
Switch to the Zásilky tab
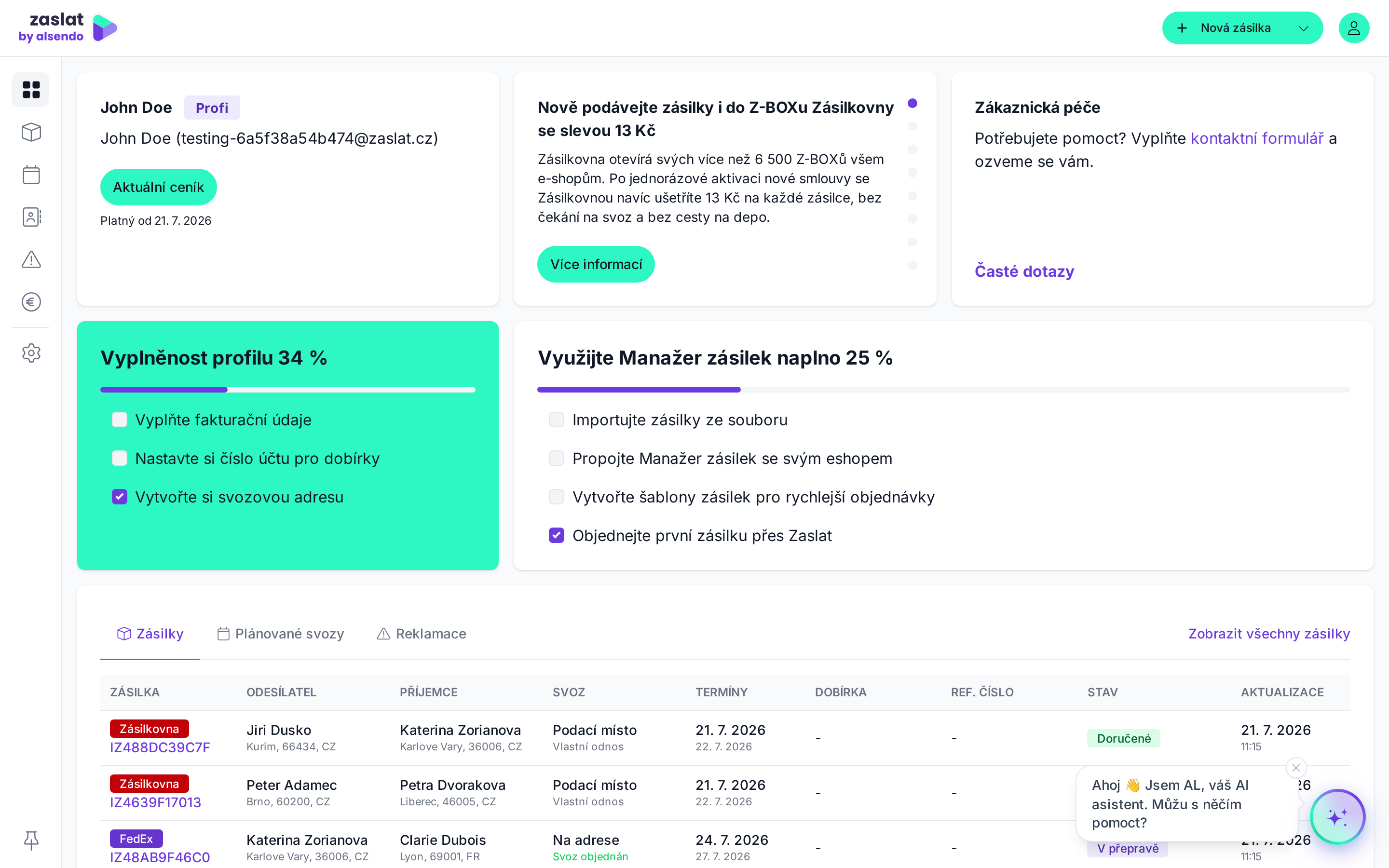click(150, 634)
